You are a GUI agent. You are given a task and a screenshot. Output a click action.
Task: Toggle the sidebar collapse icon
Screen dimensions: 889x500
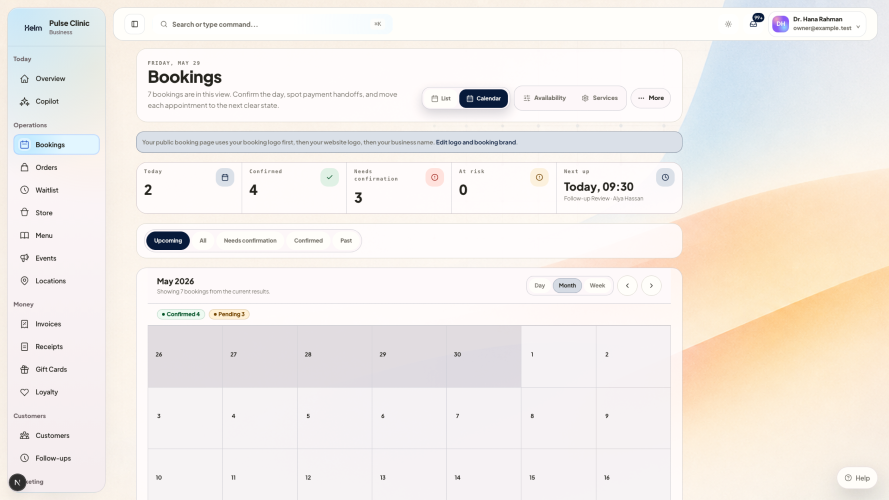coord(134,24)
